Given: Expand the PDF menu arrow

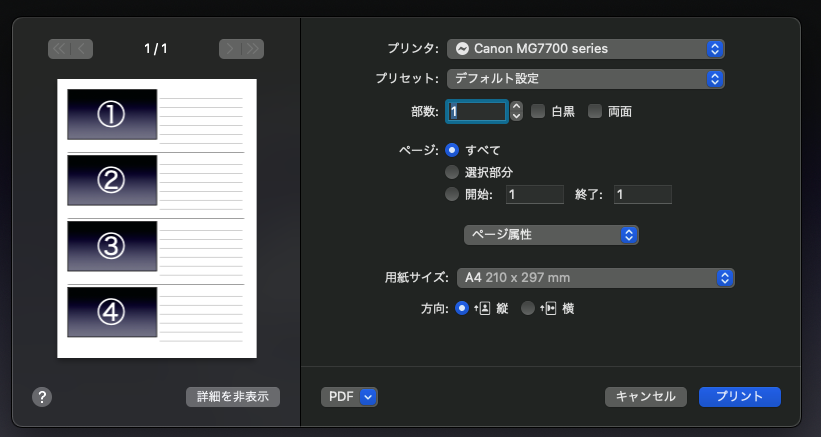Looking at the screenshot, I should [369, 397].
